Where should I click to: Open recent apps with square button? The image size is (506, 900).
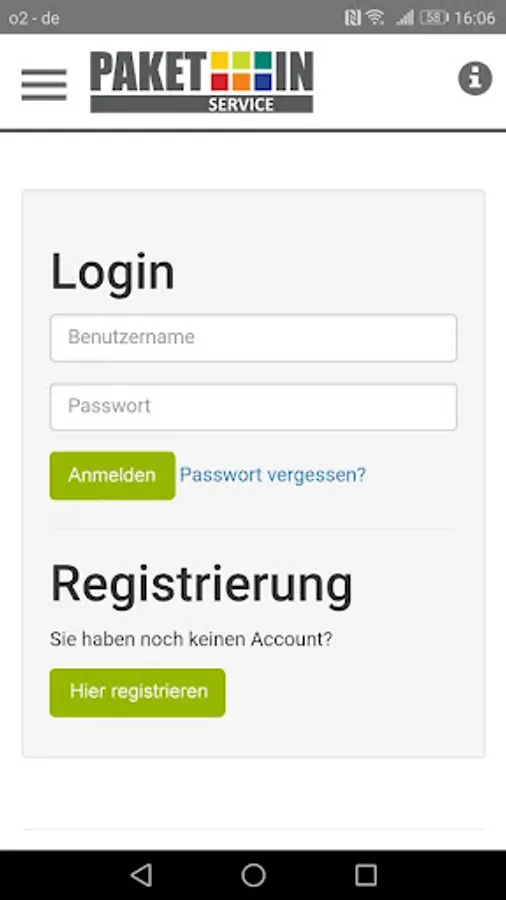point(365,875)
